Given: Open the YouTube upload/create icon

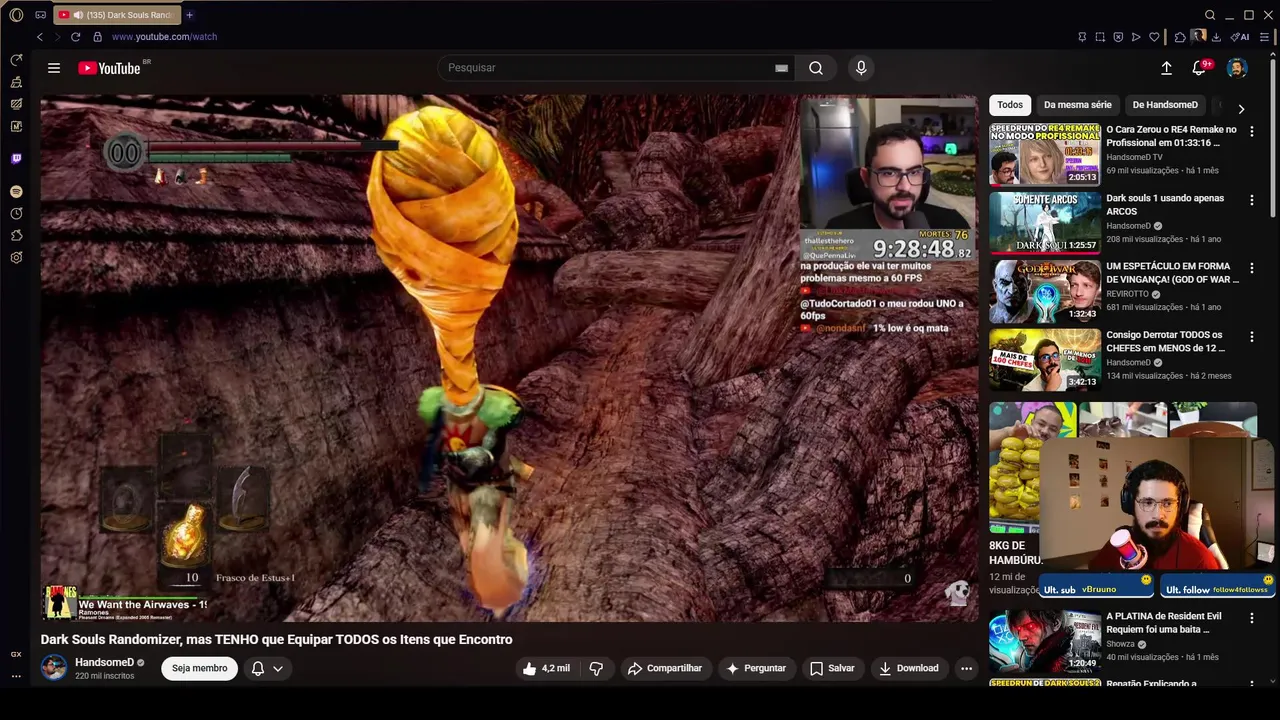Looking at the screenshot, I should [x=1166, y=68].
